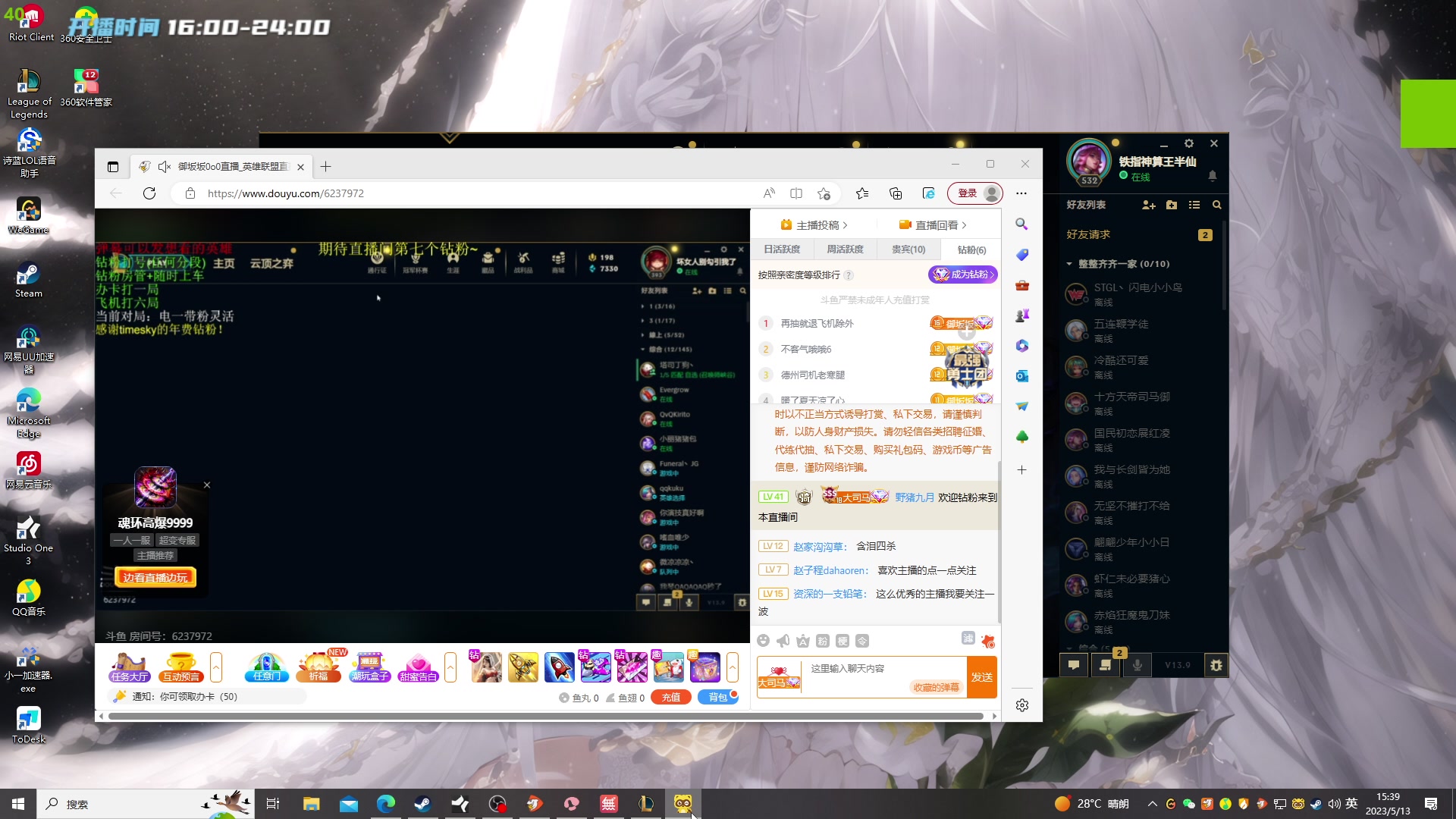The height and width of the screenshot is (819, 1456).
Task: Open Steam from the taskbar
Action: (x=422, y=804)
